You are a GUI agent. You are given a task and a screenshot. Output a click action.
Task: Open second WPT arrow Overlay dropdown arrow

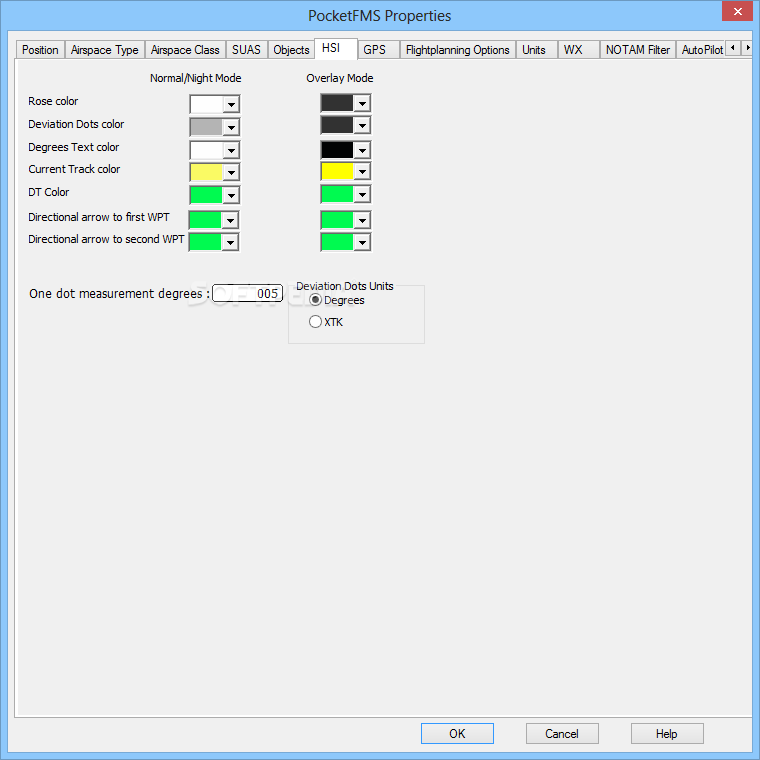click(x=362, y=242)
